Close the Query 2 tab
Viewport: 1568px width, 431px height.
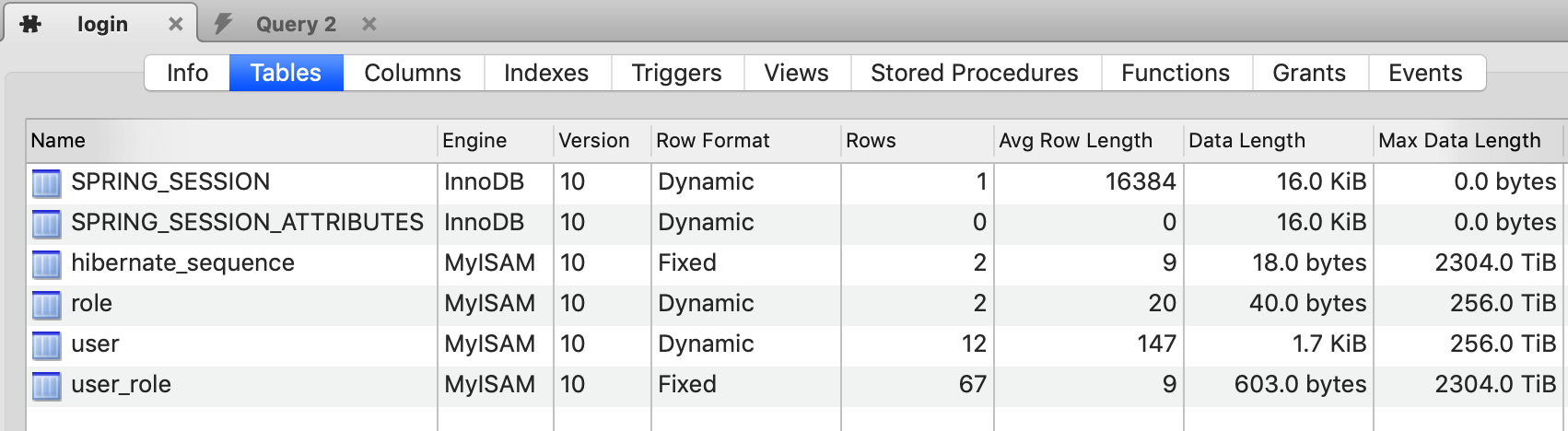[369, 24]
